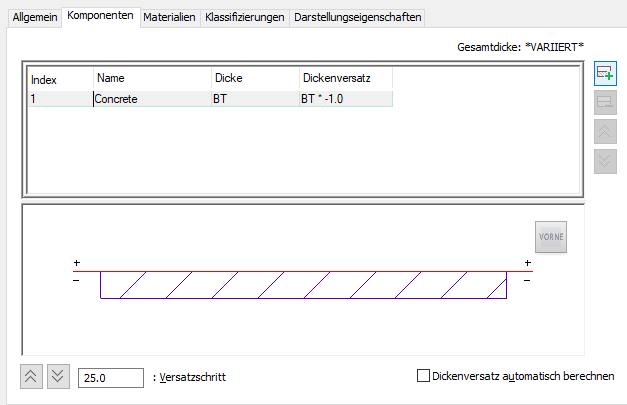Click the hatched component preview
627x405 pixels.
point(304,285)
